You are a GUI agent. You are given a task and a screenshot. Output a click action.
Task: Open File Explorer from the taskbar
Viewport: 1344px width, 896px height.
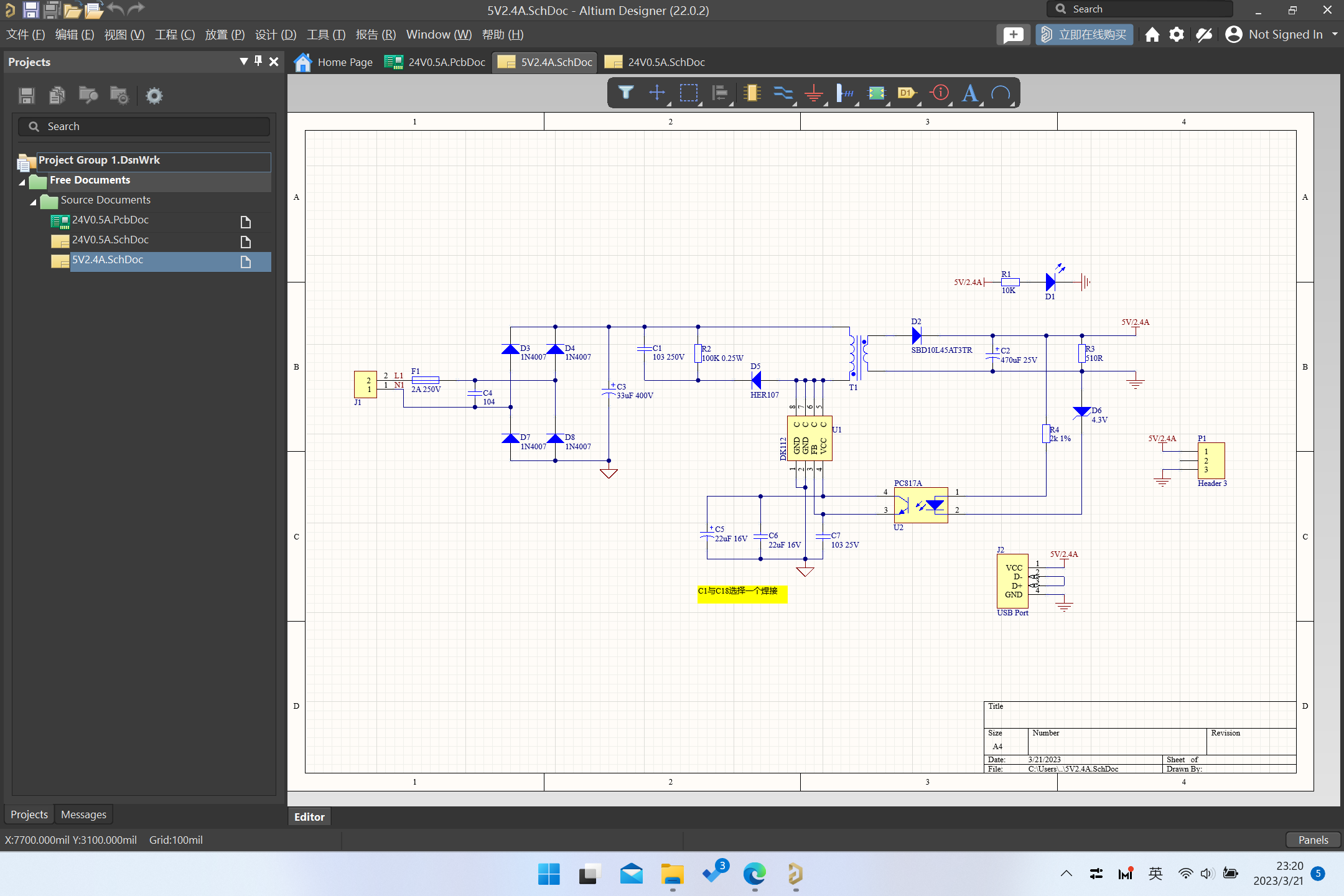tap(672, 874)
